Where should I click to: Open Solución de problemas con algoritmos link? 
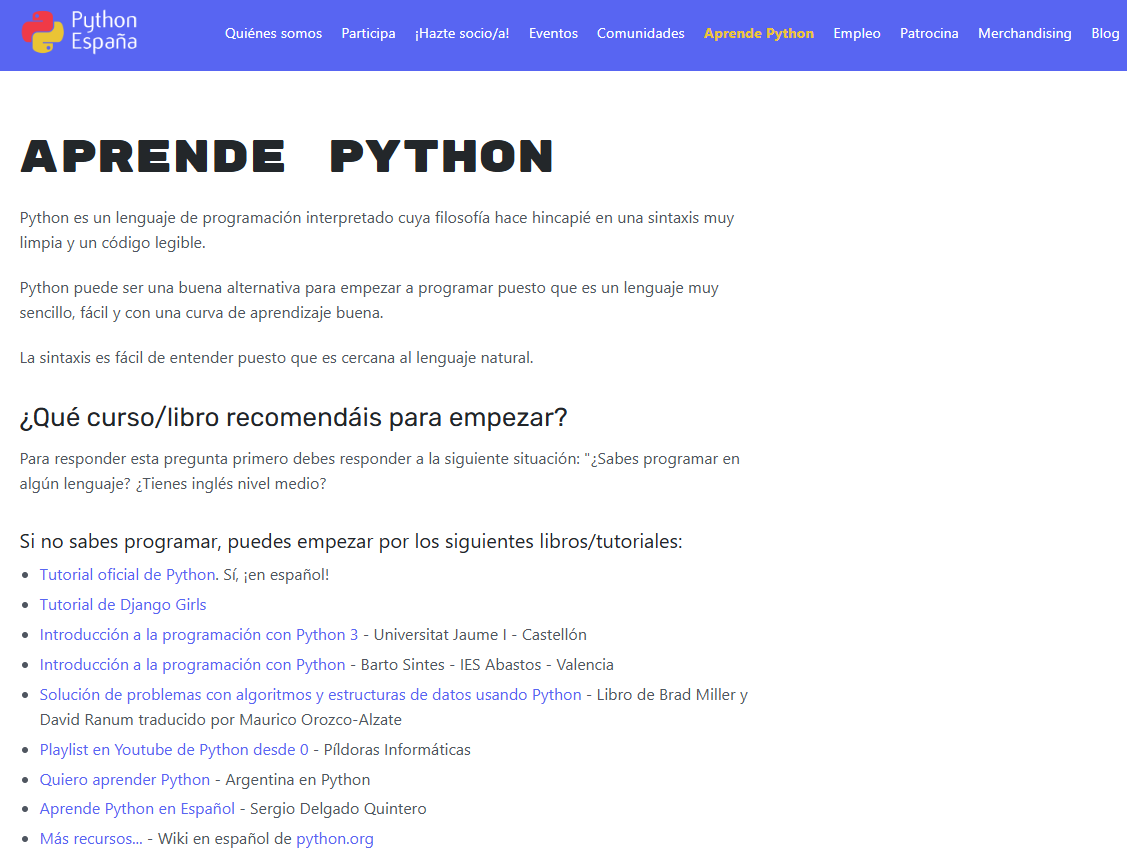(x=310, y=695)
